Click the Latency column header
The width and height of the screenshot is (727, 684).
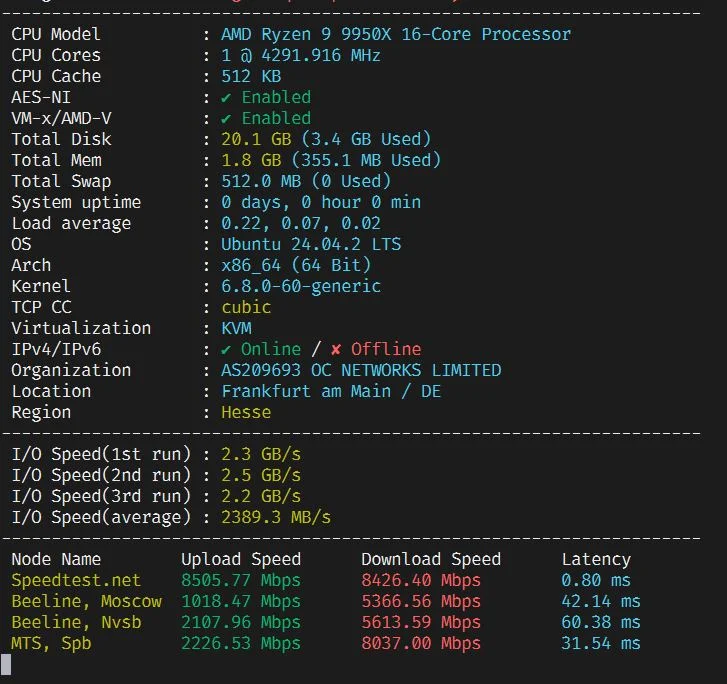[596, 560]
